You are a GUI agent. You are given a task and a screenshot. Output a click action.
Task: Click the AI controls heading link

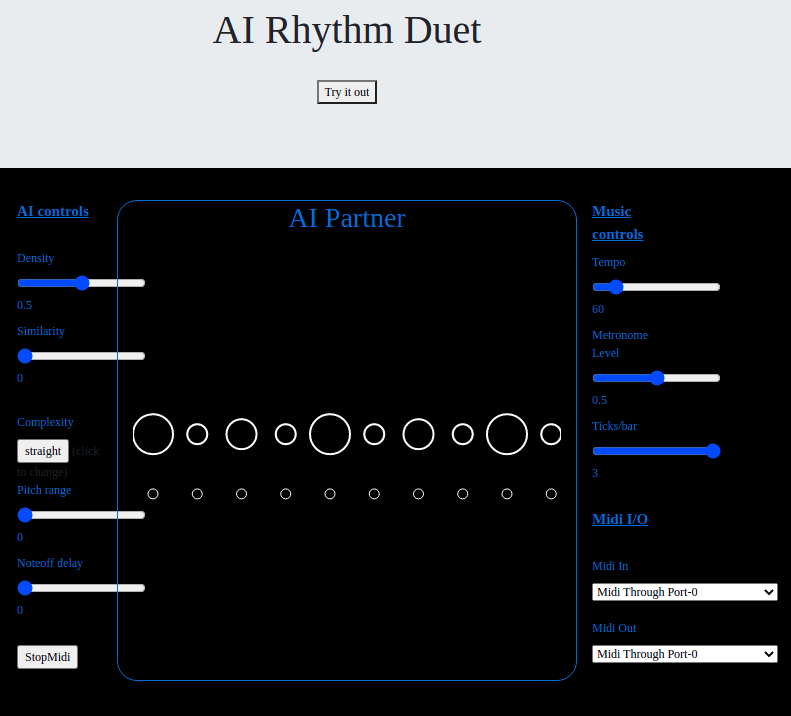53,211
